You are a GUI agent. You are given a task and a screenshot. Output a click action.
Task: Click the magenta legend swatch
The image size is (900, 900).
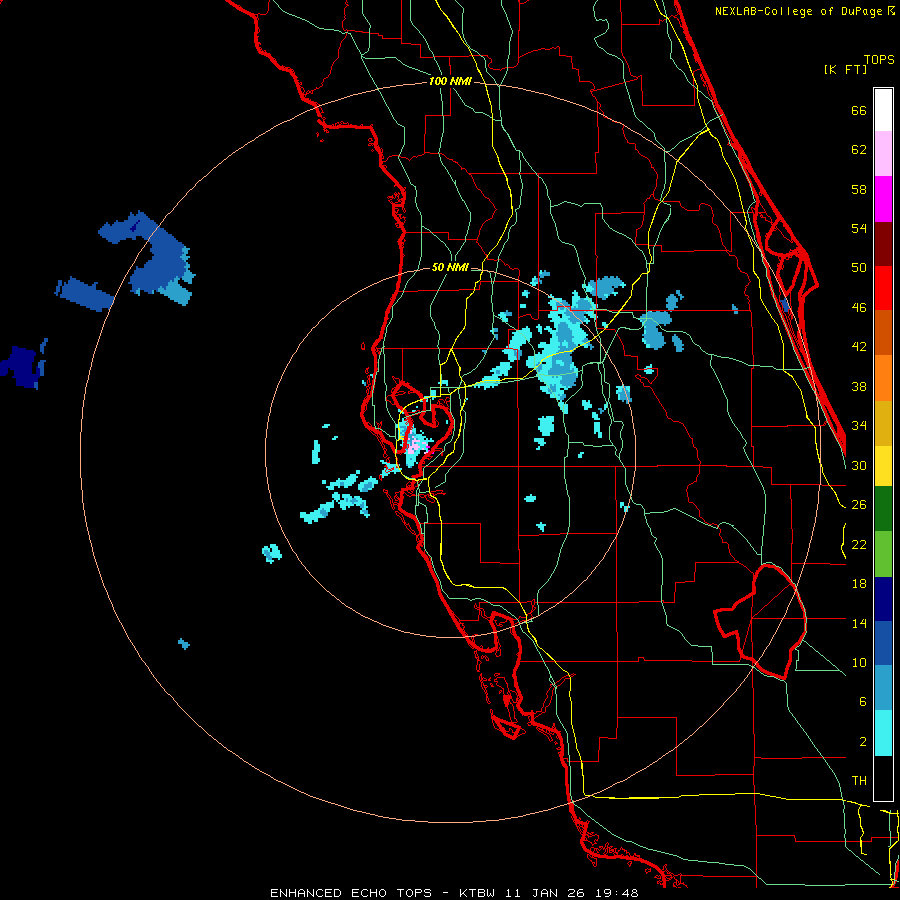(x=883, y=199)
